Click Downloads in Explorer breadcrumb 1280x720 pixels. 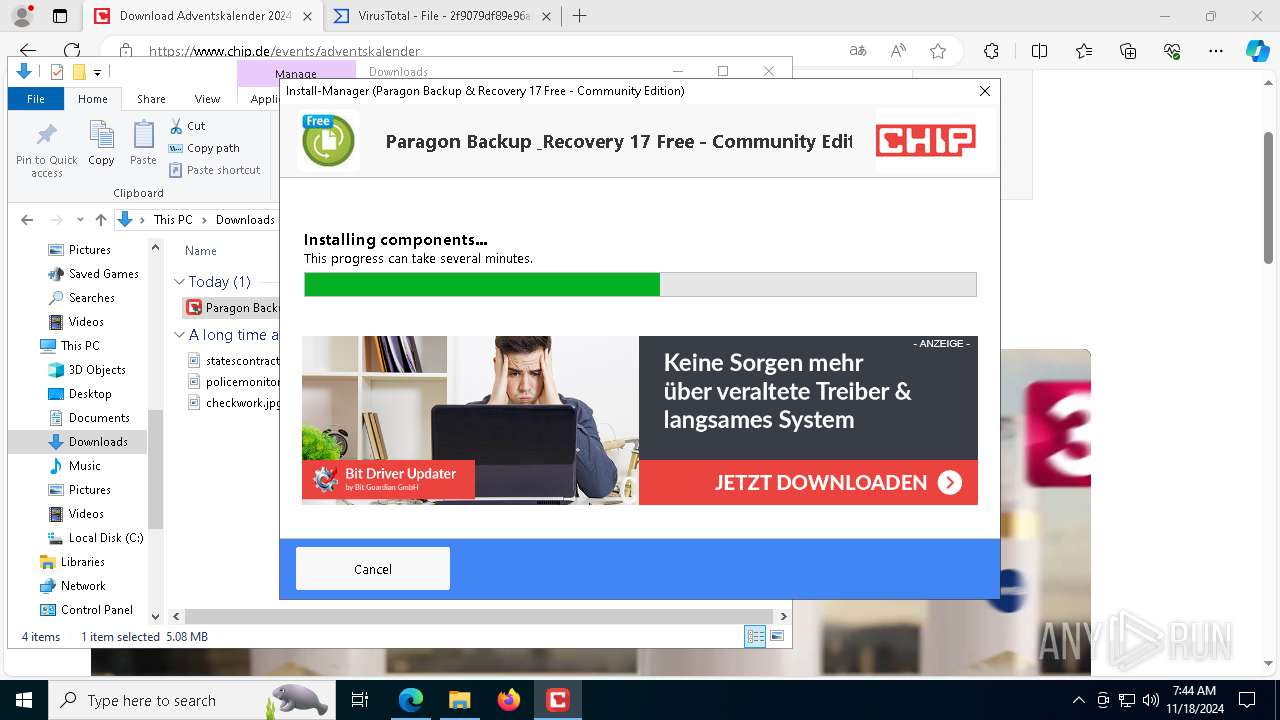245,220
